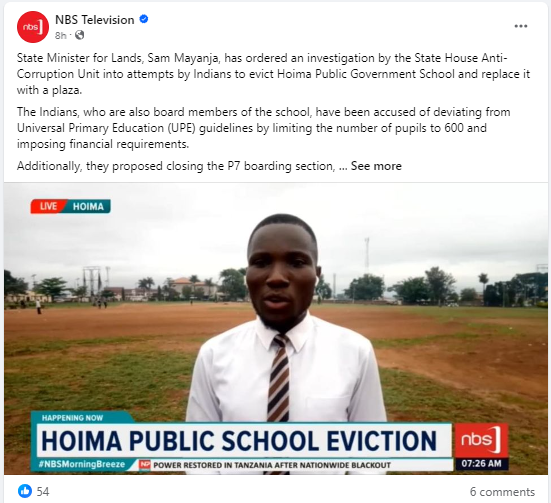The height and width of the screenshot is (503, 551).
Task: Click the NP ticker icon
Action: pyautogui.click(x=145, y=465)
